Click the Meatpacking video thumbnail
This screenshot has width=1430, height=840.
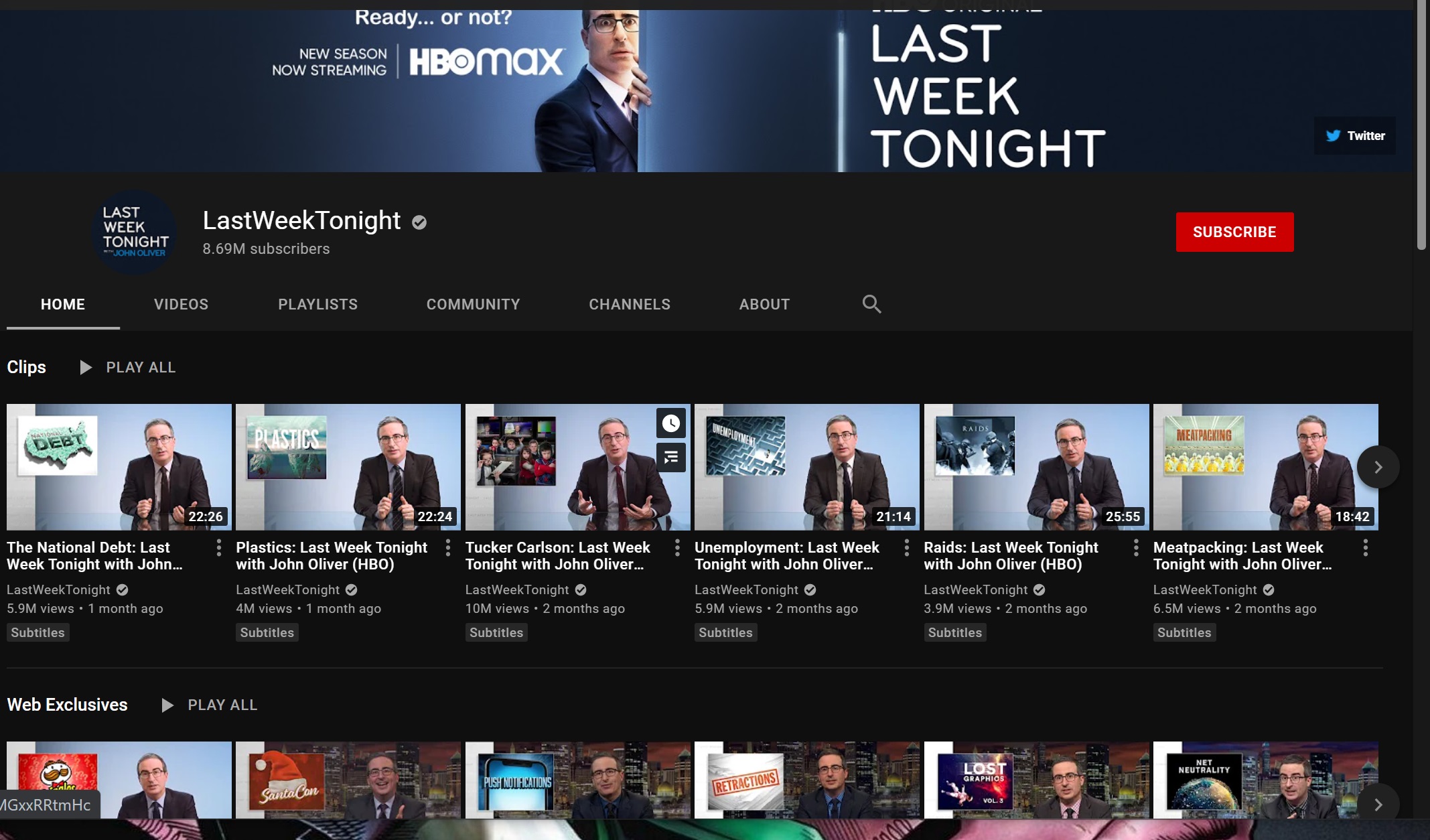coord(1266,467)
